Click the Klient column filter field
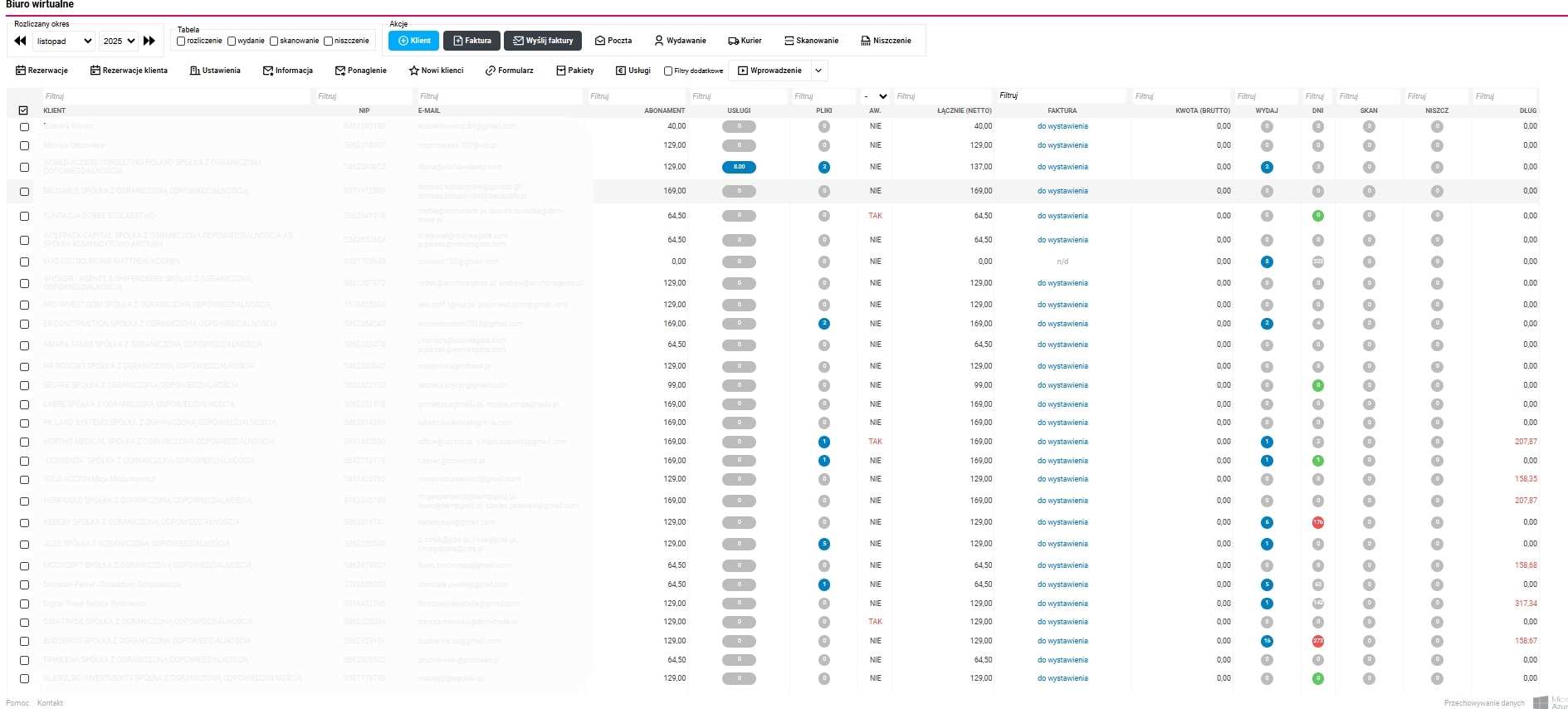1568x709 pixels. [x=174, y=96]
